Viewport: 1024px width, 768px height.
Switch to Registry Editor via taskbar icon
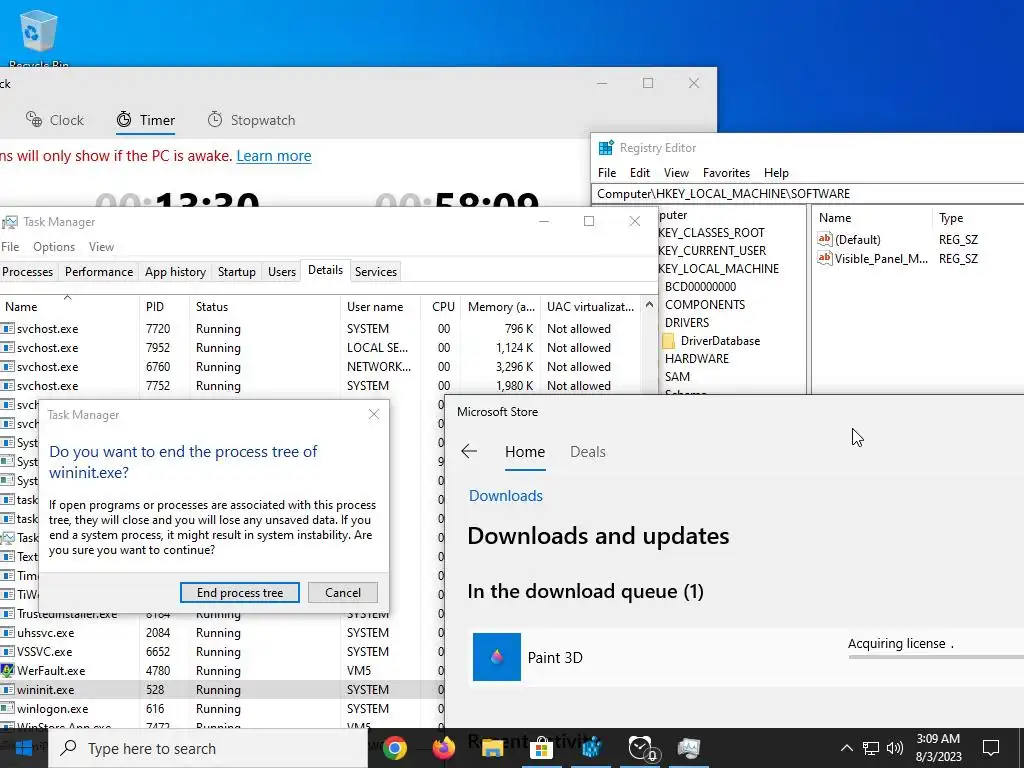591,748
